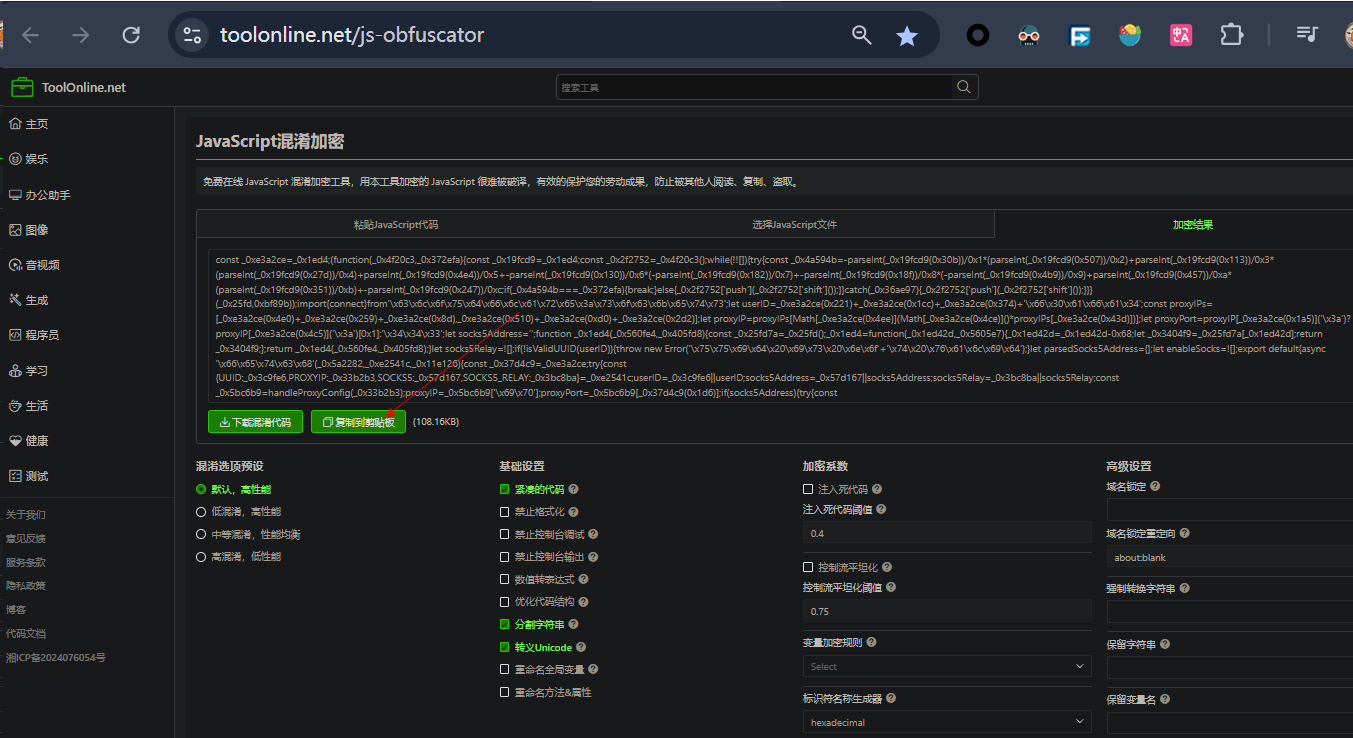Show help for 重命名全局变量 option
The width and height of the screenshot is (1353, 738).
point(594,669)
